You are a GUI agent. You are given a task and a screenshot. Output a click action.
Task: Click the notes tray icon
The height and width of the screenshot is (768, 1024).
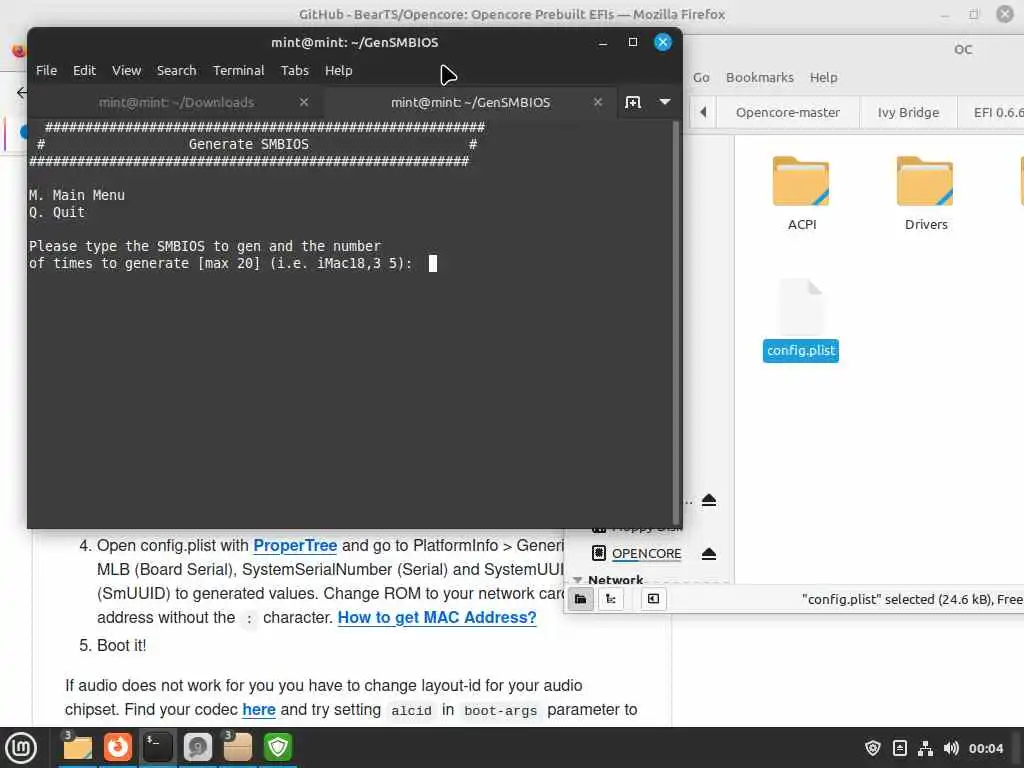pyautogui.click(x=899, y=748)
